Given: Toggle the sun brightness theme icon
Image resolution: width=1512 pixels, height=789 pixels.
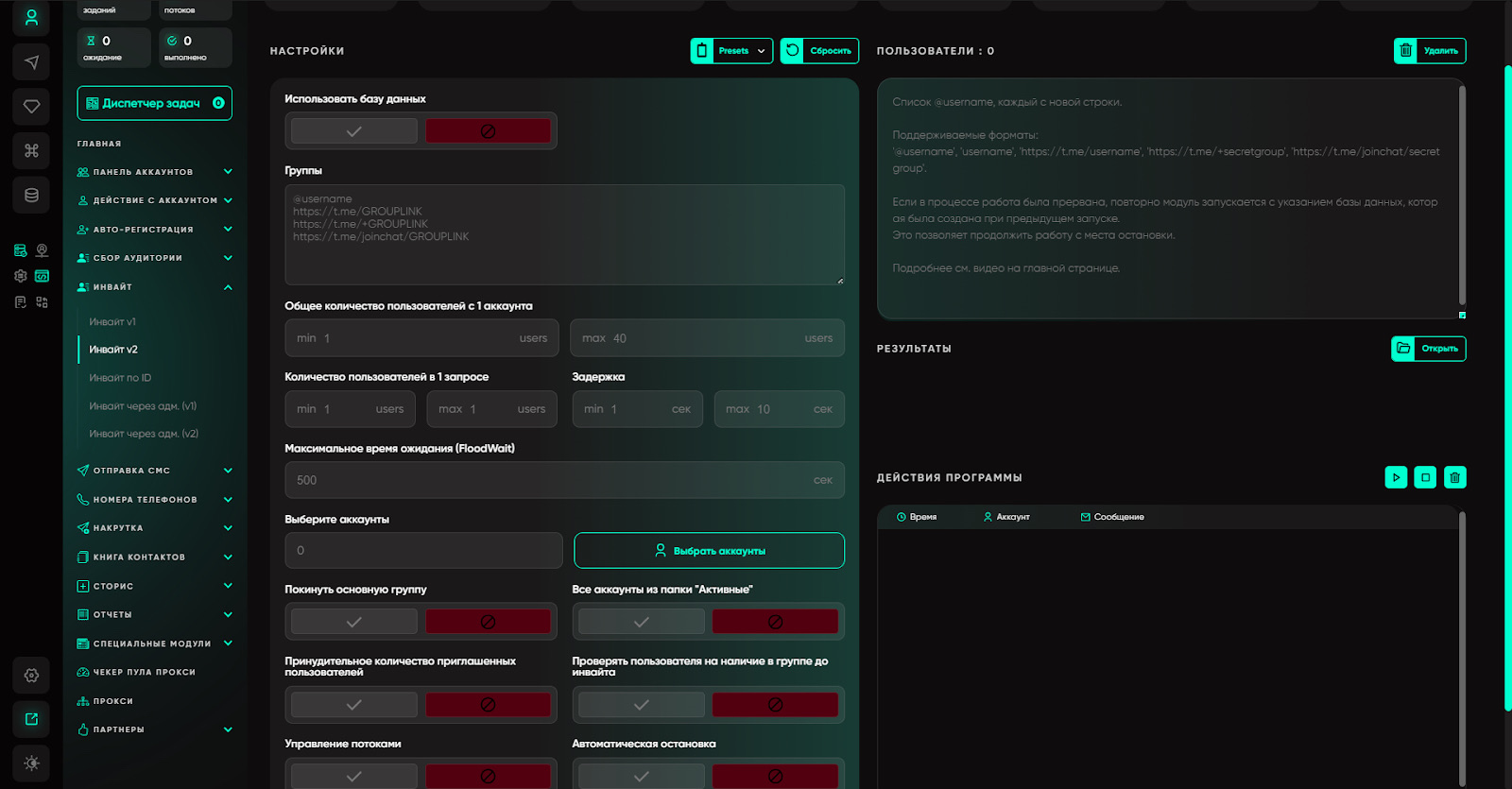Looking at the screenshot, I should tap(31, 763).
